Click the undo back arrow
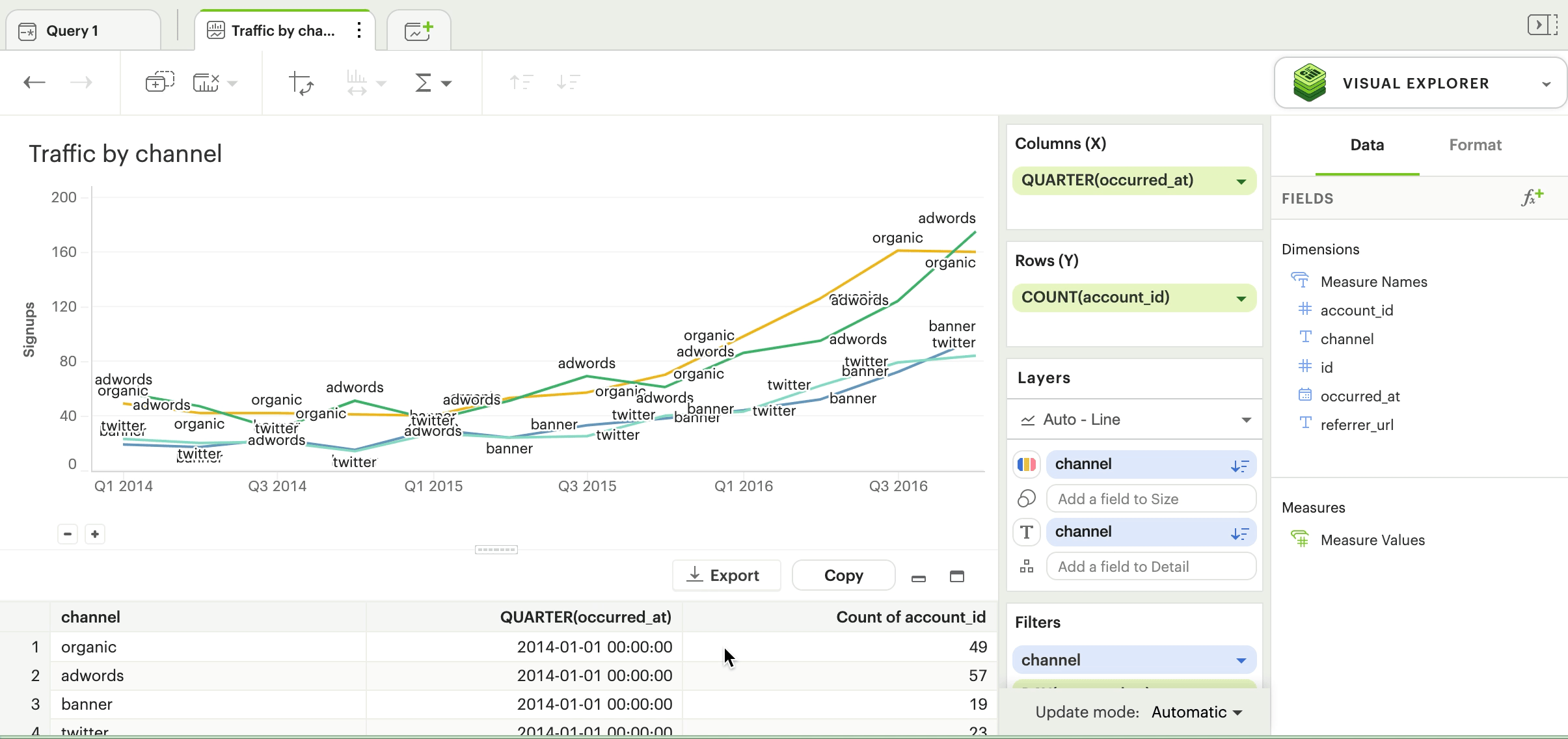The height and width of the screenshot is (739, 1568). coord(34,83)
